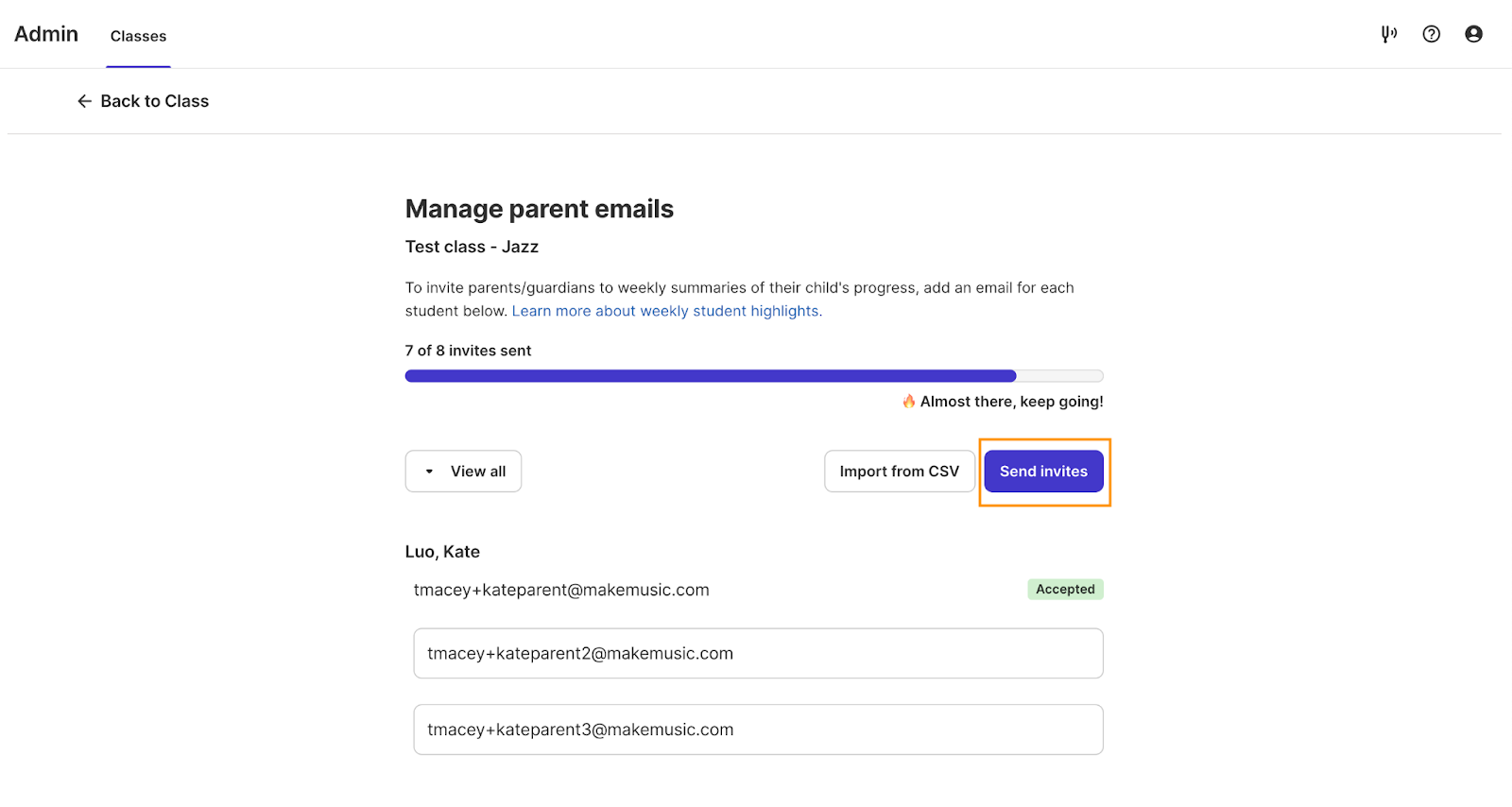The image size is (1512, 807).
Task: Open the help question mark icon
Action: pyautogui.click(x=1432, y=34)
